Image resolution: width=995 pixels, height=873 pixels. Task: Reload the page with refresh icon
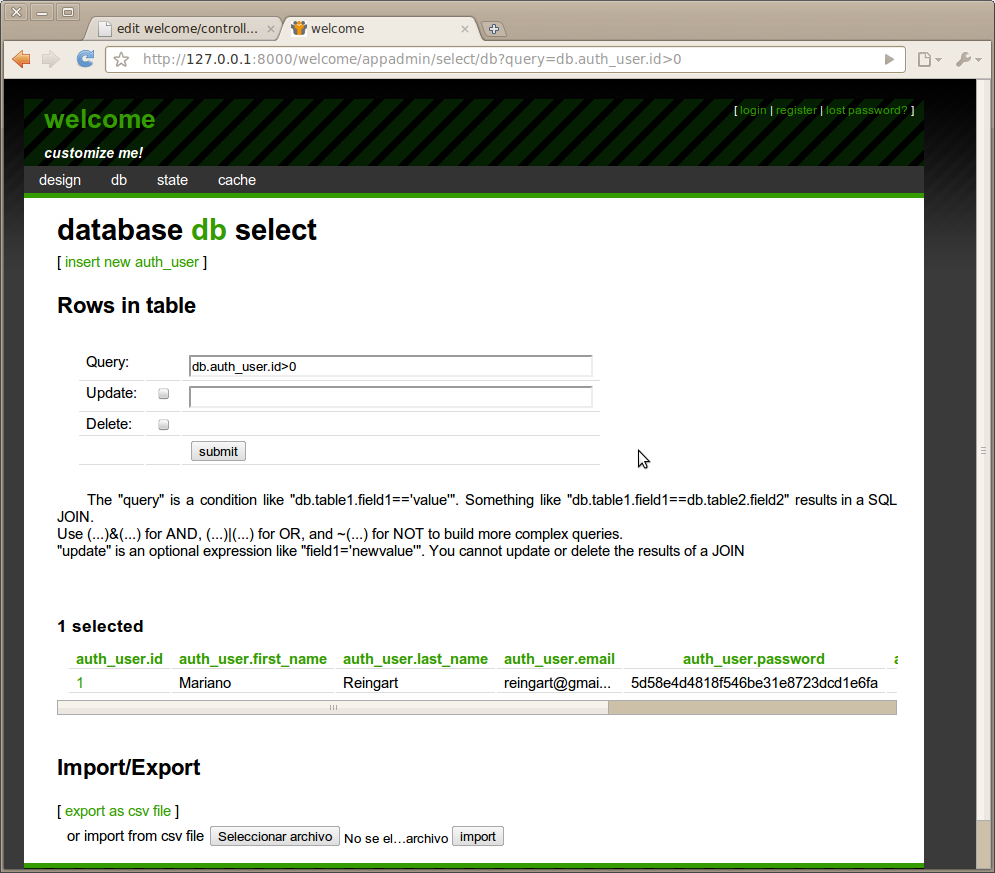click(85, 59)
